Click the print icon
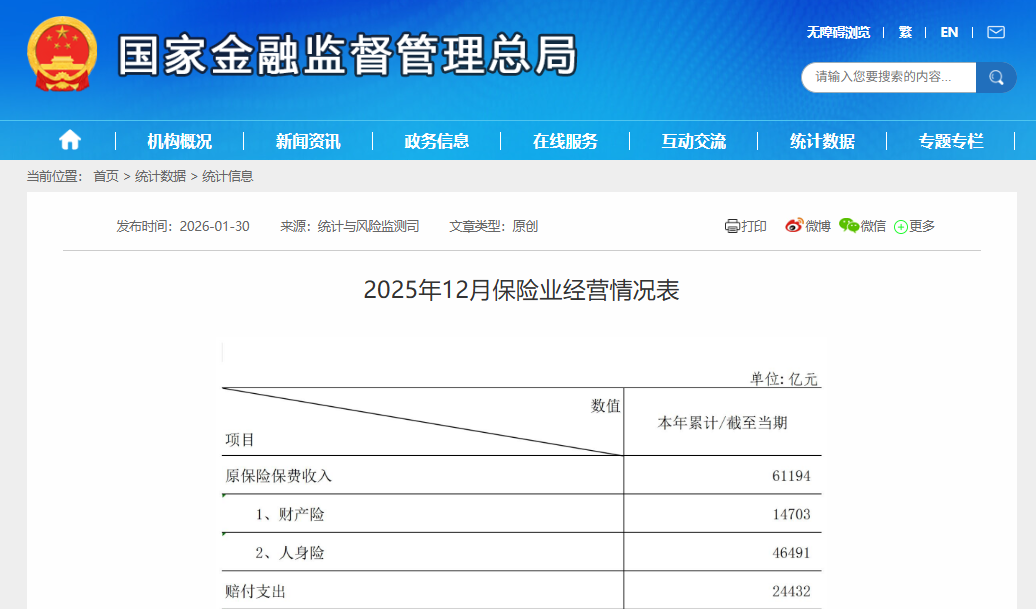 pyautogui.click(x=732, y=226)
